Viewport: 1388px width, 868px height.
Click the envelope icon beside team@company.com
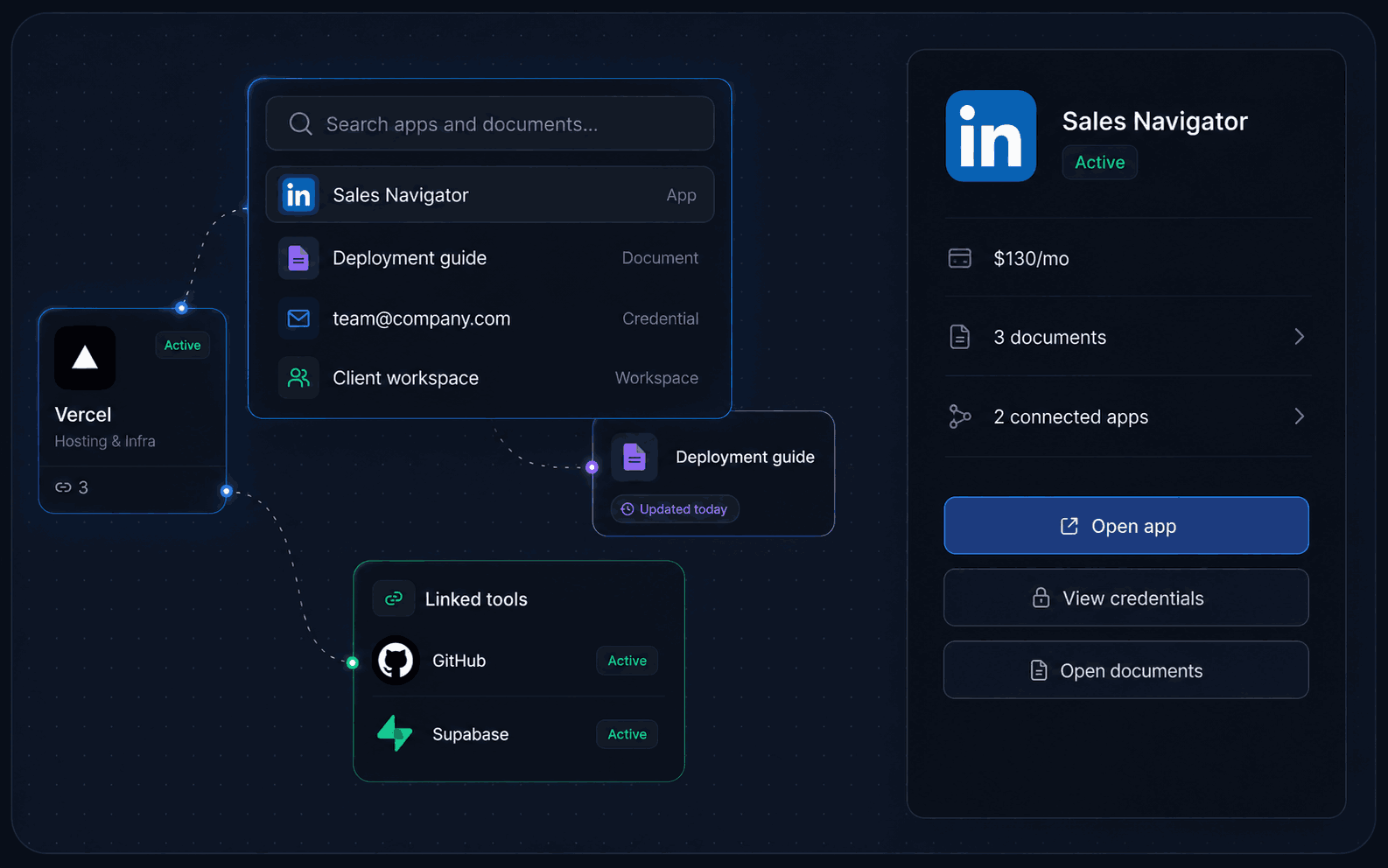pos(298,318)
